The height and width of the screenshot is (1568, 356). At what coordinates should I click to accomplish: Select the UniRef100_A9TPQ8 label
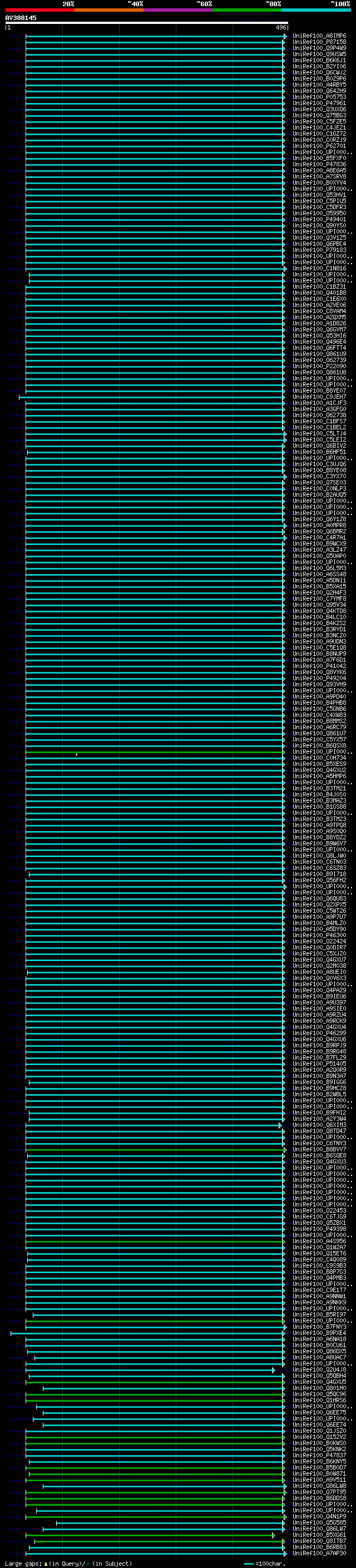[319, 825]
